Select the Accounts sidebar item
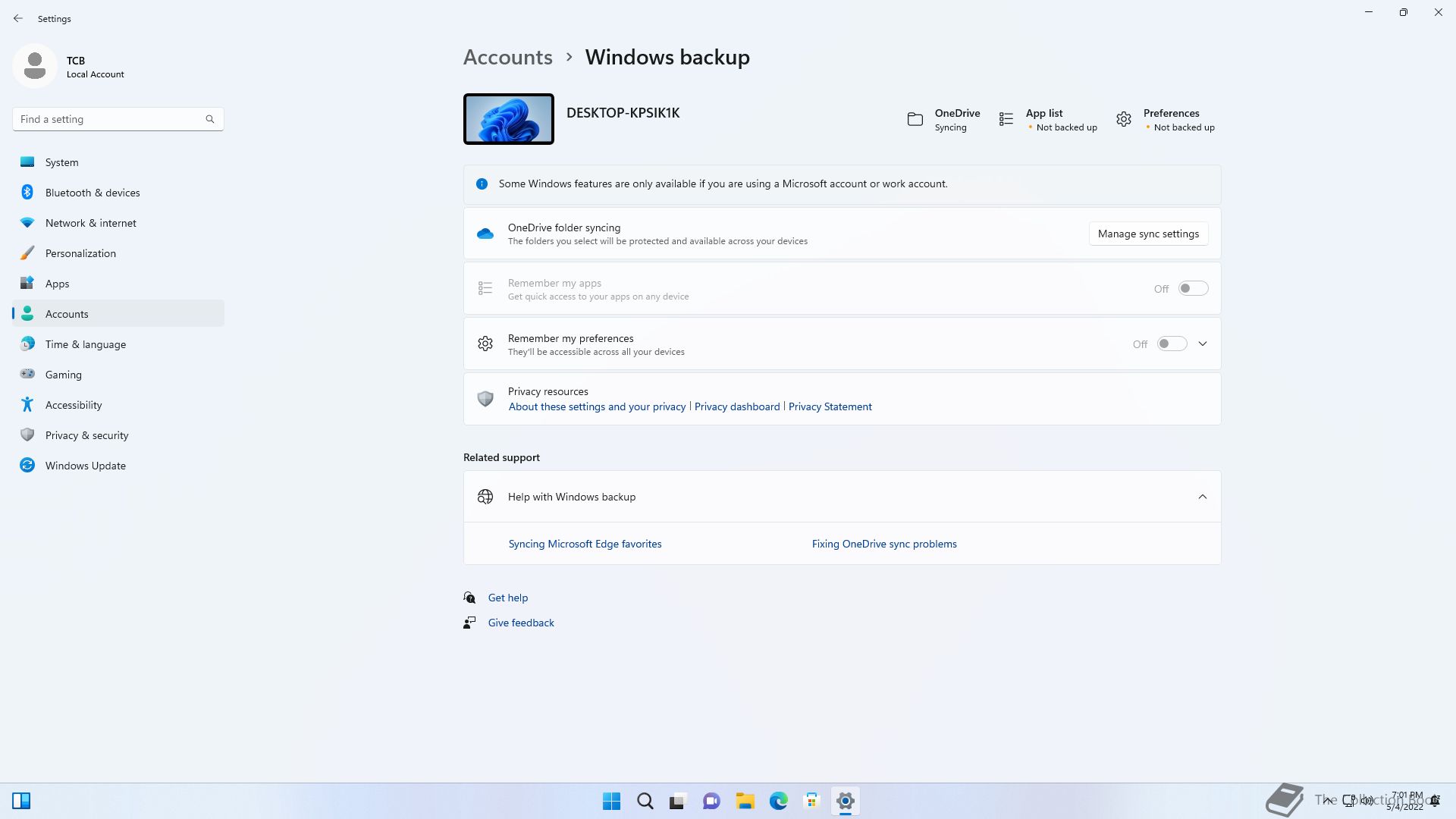Viewport: 1456px width, 819px height. coord(118,314)
